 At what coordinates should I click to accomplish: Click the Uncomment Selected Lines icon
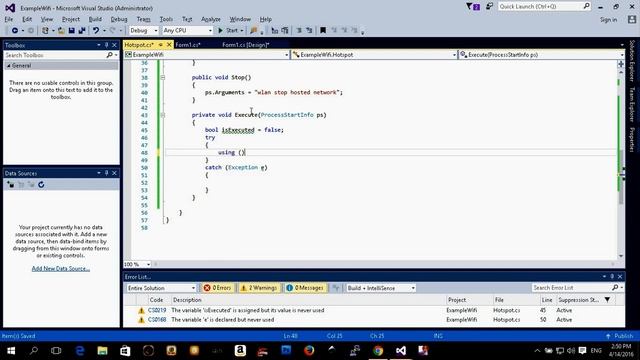click(x=309, y=31)
